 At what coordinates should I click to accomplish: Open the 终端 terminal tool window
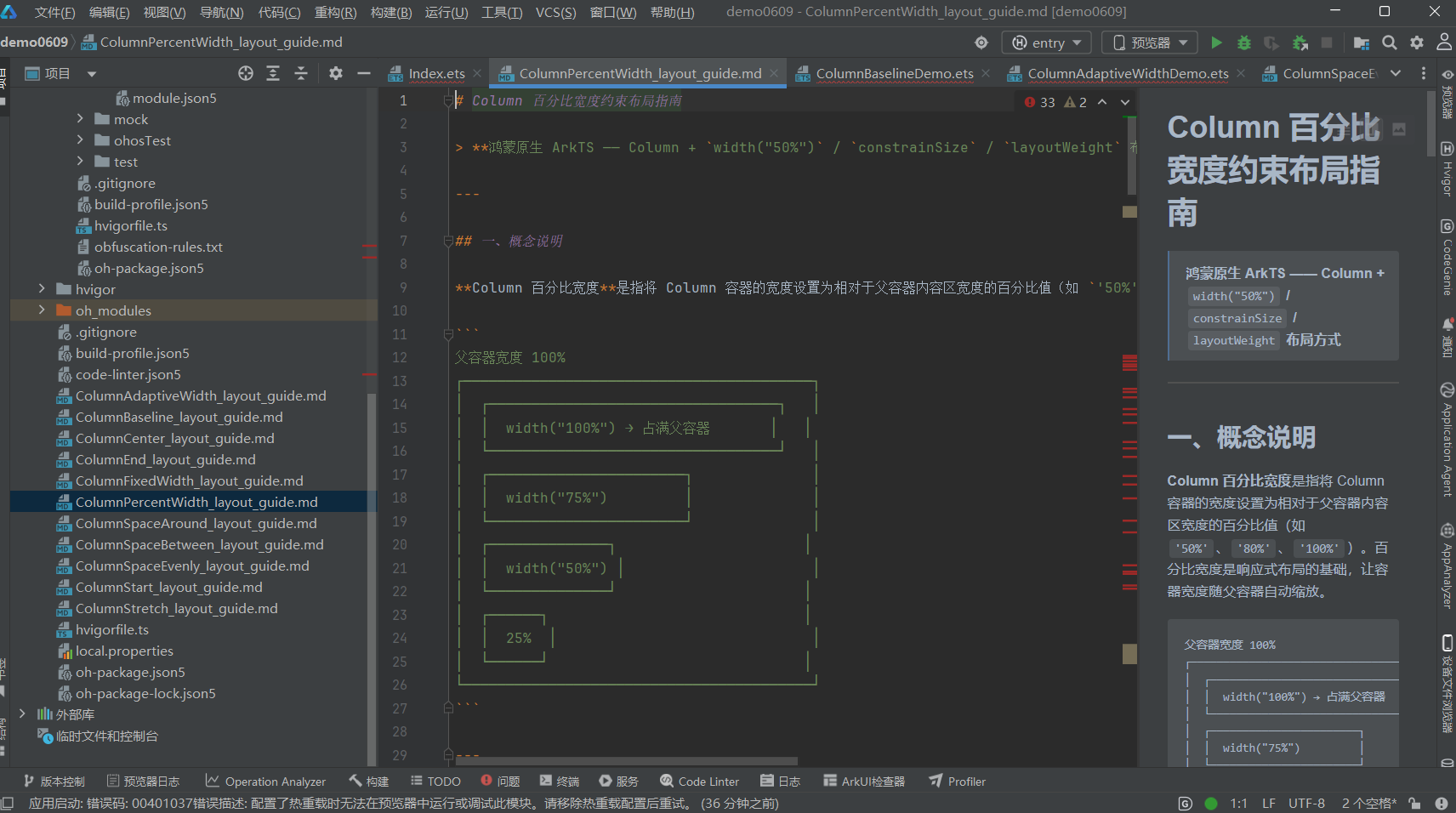[x=560, y=782]
